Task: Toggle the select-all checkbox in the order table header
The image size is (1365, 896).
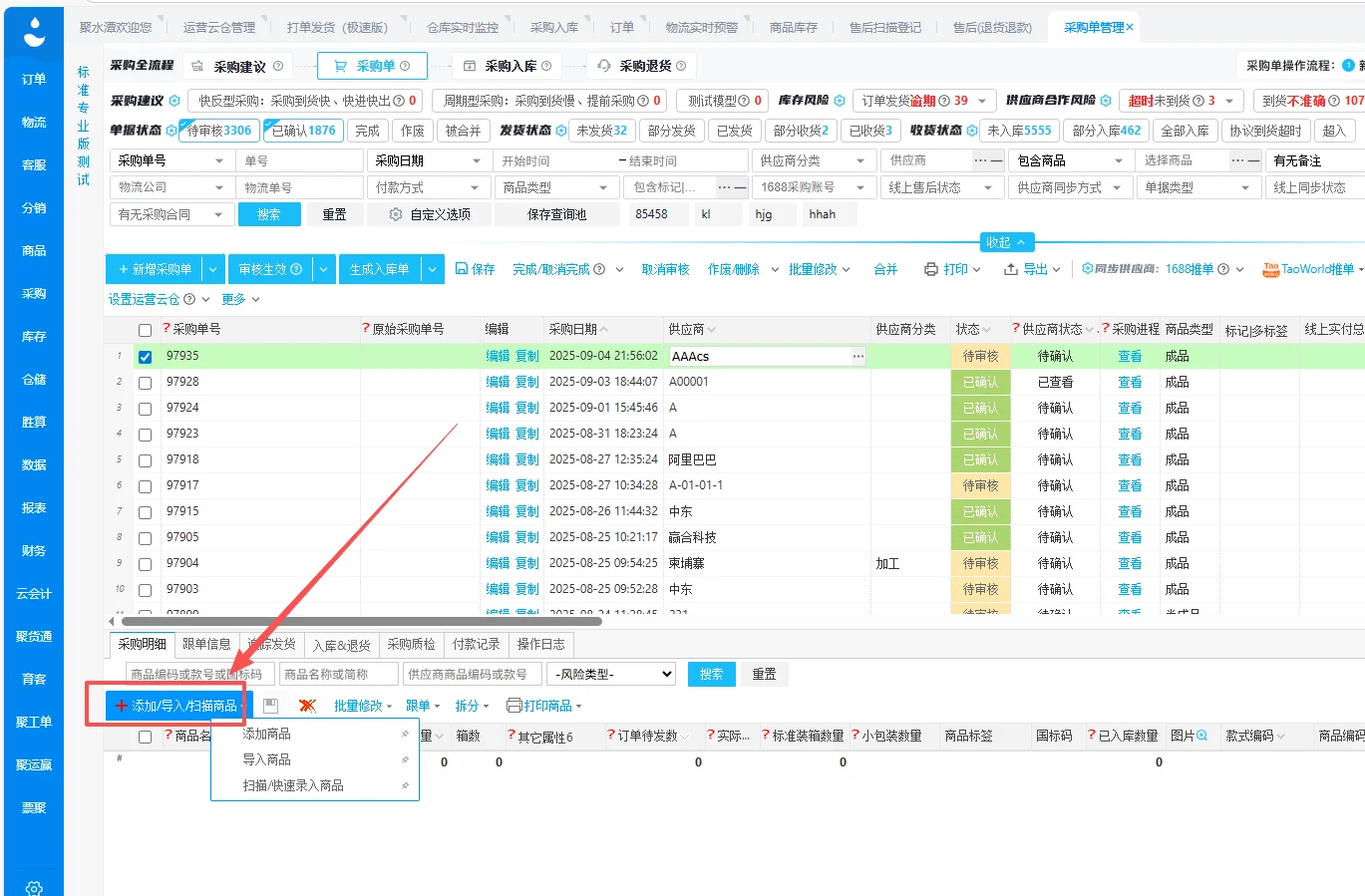Action: pyautogui.click(x=145, y=330)
